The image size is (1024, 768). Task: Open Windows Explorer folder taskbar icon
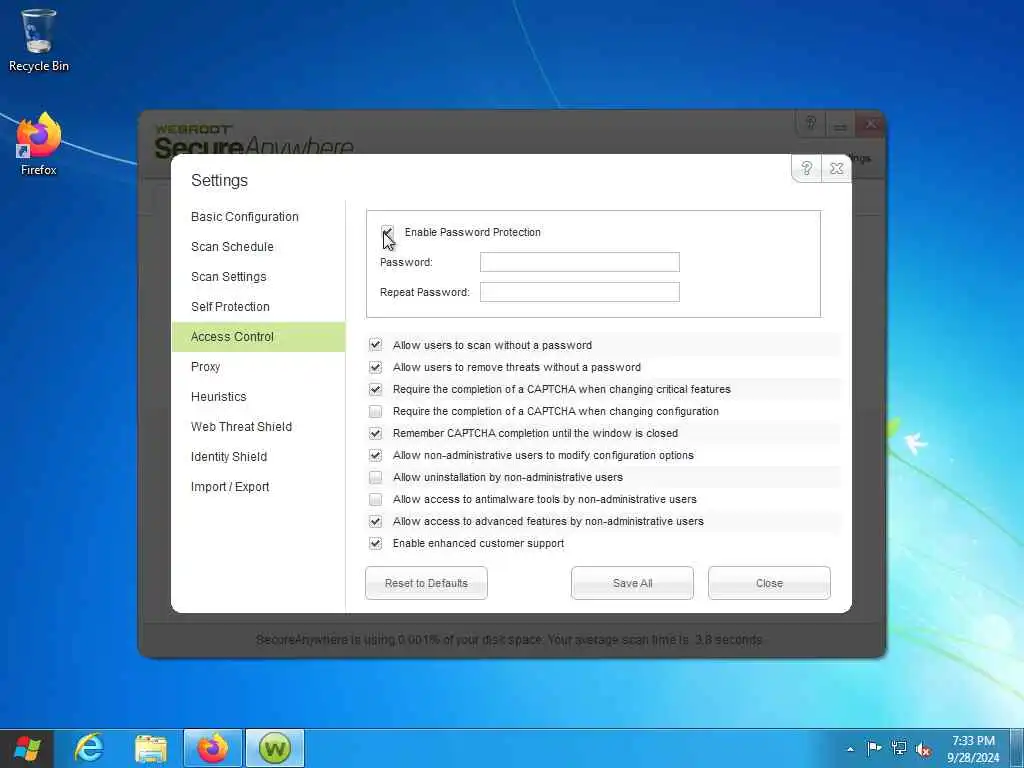coord(151,748)
